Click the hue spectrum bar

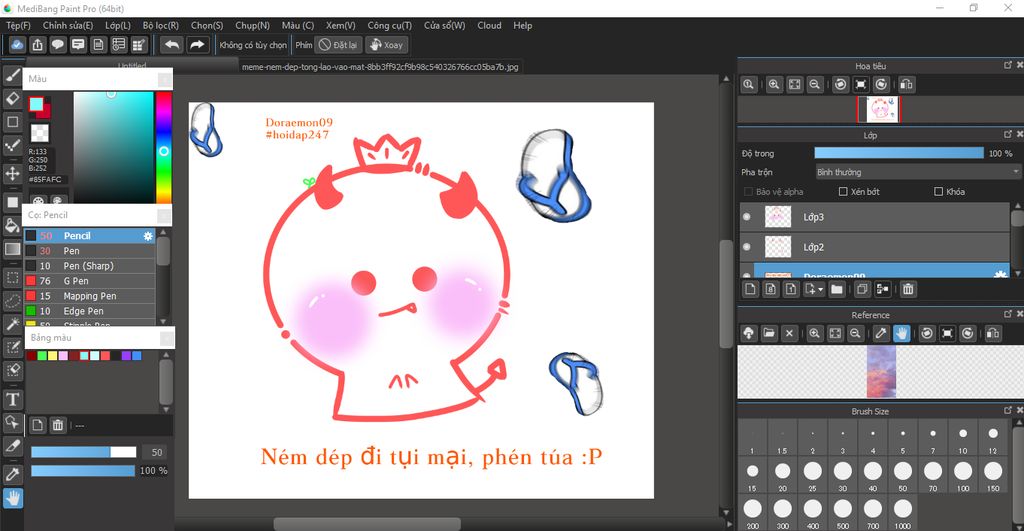point(163,147)
